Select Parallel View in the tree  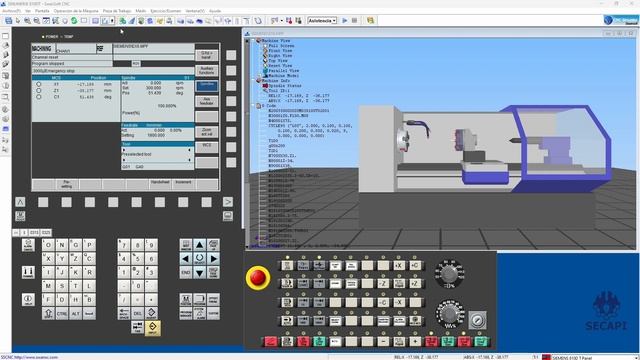283,71
